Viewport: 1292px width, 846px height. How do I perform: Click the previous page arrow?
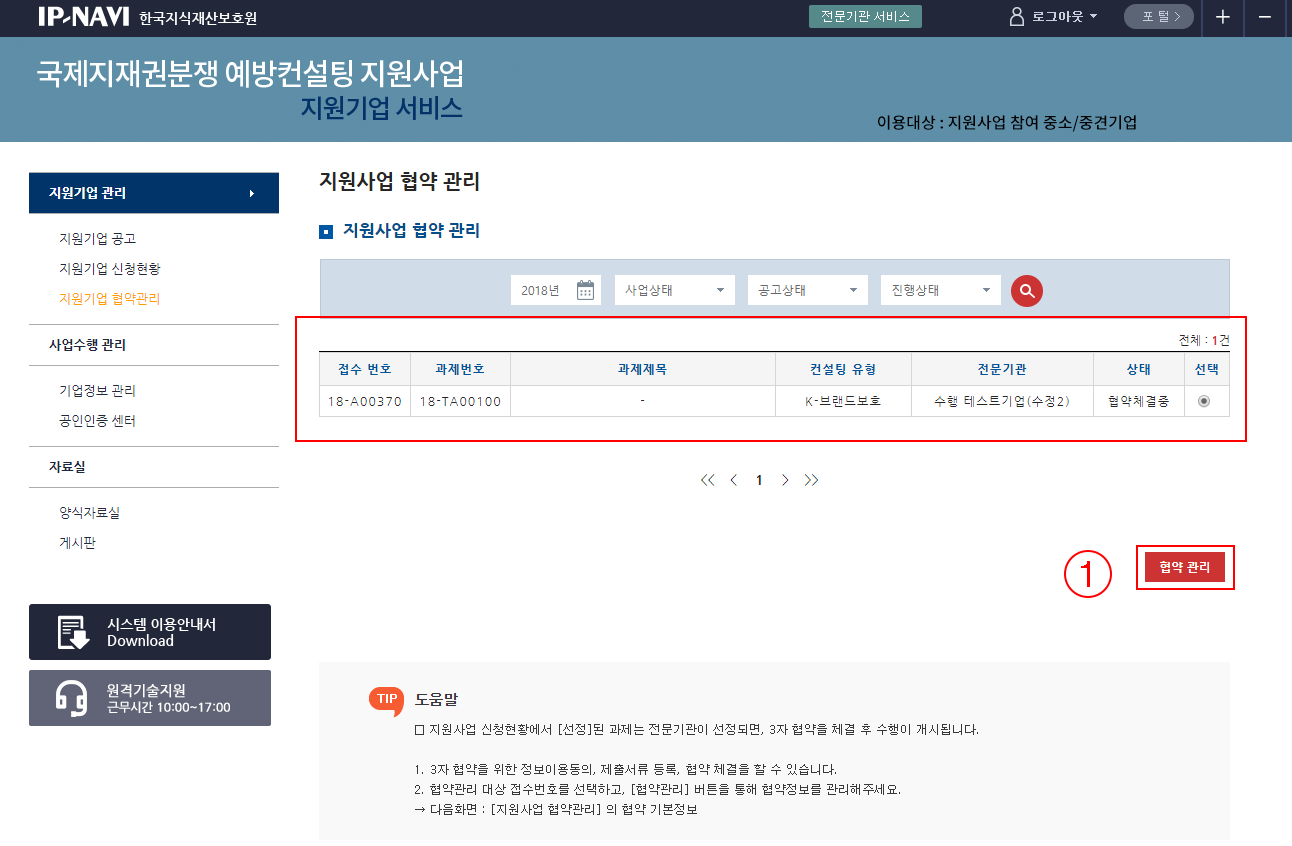[x=734, y=480]
